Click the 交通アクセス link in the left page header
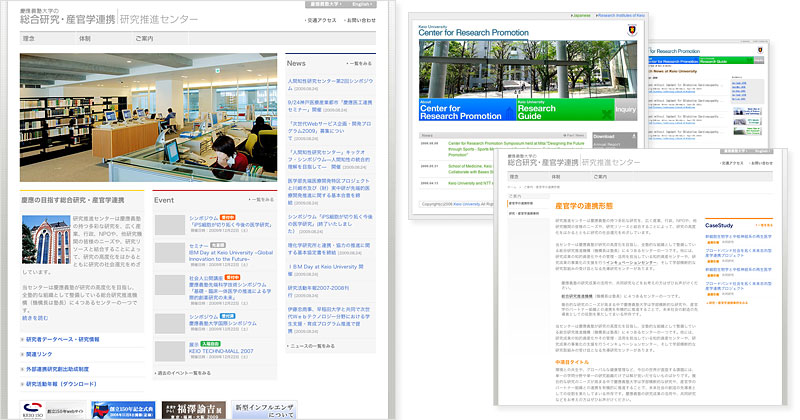Screen dimensions: 800x420 tap(321, 20)
